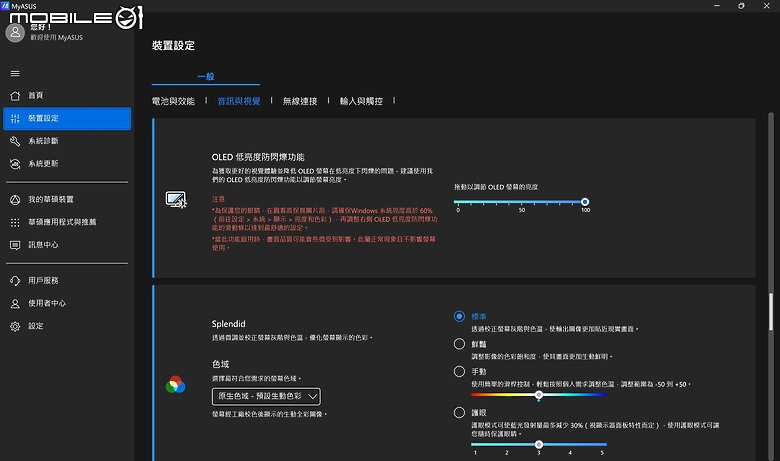780x461 pixels.
Task: Click the OLED brightness slider handle
Action: (x=585, y=201)
